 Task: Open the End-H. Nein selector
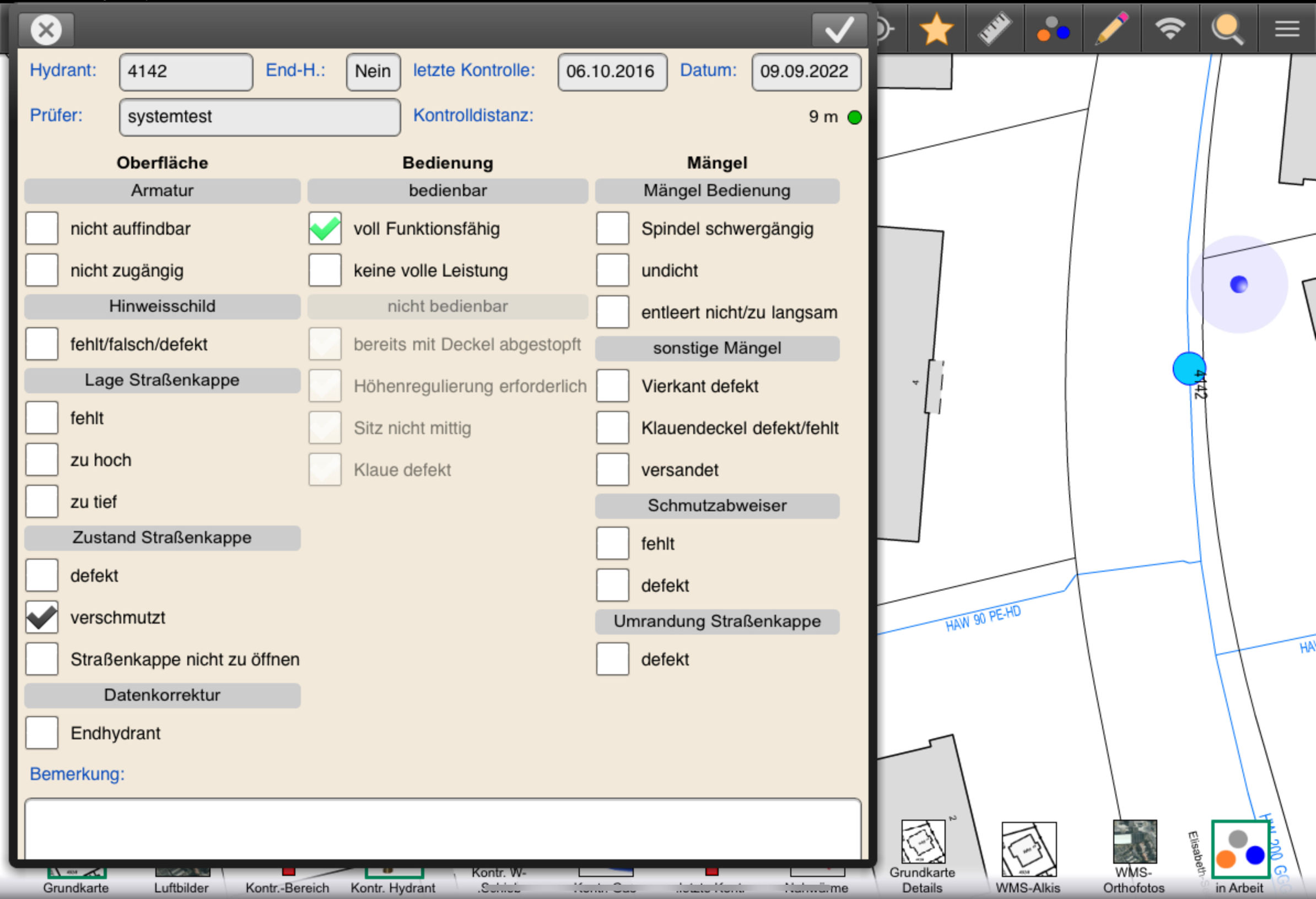coord(373,72)
